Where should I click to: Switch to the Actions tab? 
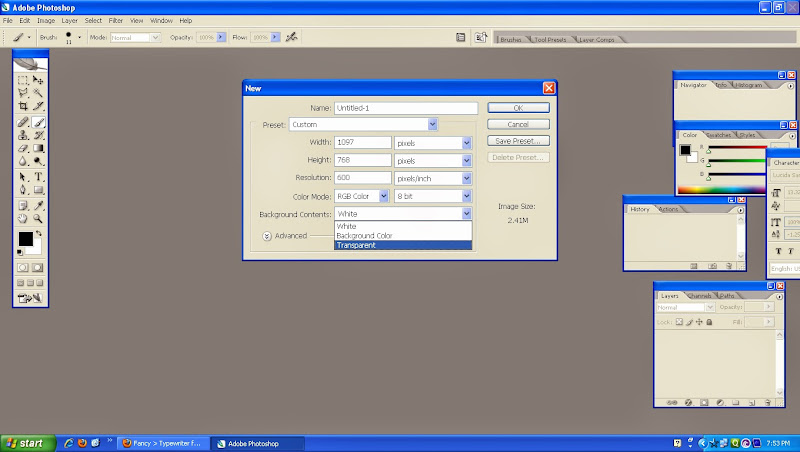tap(668, 210)
